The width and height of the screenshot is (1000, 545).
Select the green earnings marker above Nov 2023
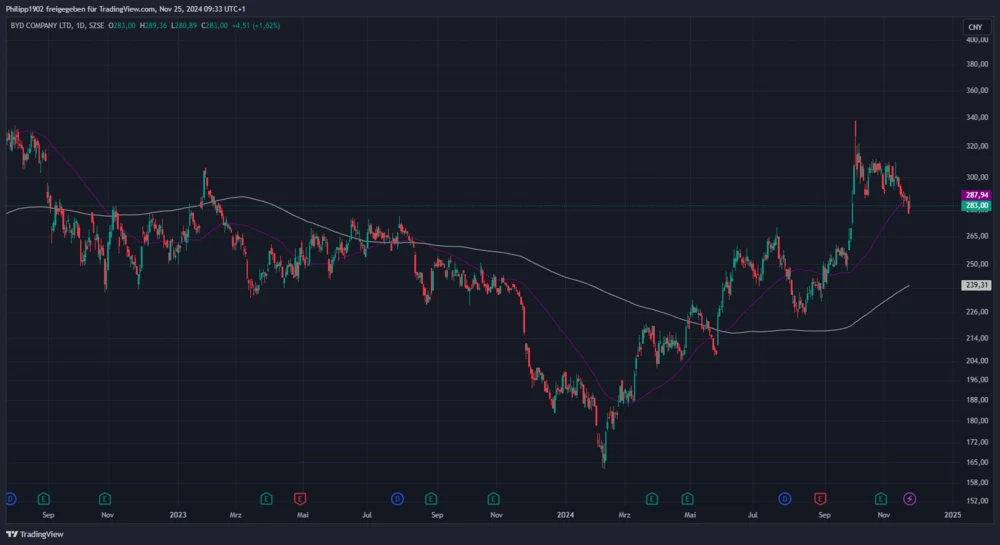[492, 497]
